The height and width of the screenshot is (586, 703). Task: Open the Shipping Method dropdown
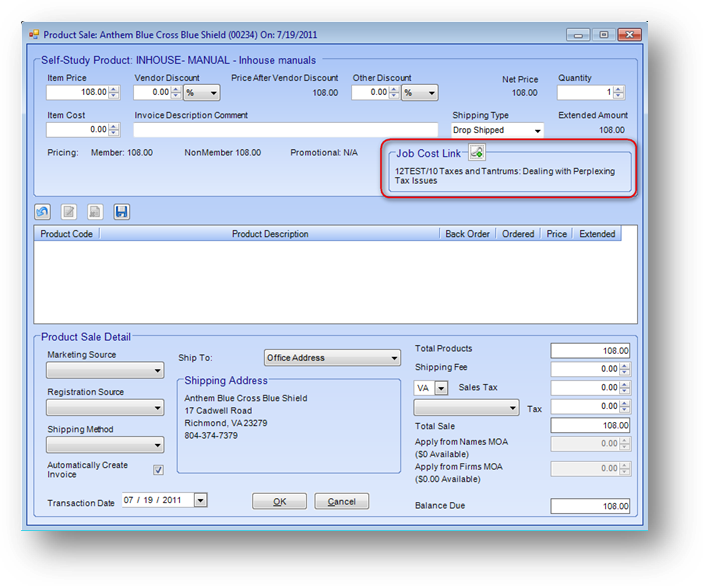[x=105, y=445]
